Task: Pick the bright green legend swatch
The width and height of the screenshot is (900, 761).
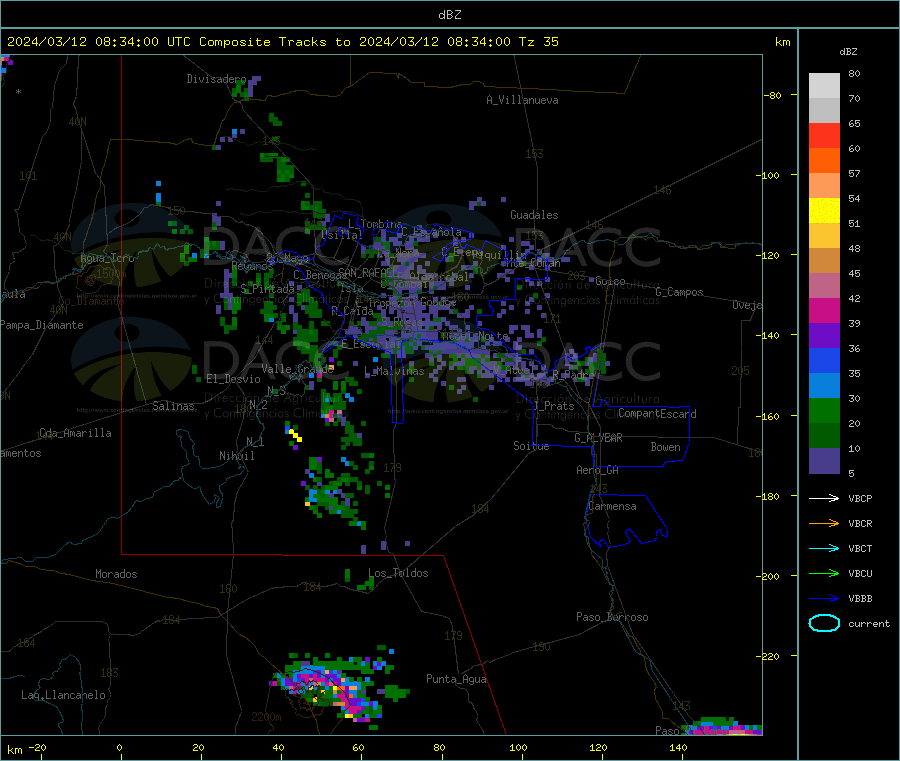Action: (x=824, y=410)
